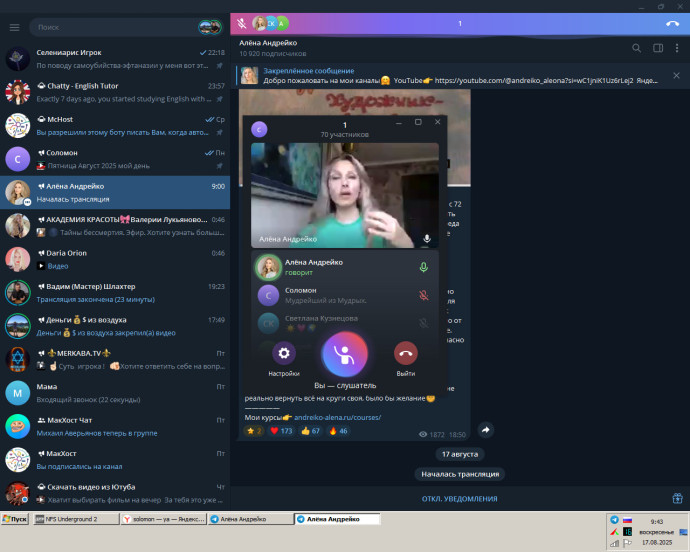This screenshot has width=690, height=552.
Task: Select participant Алёна Андрейко in list
Action: pos(345,267)
